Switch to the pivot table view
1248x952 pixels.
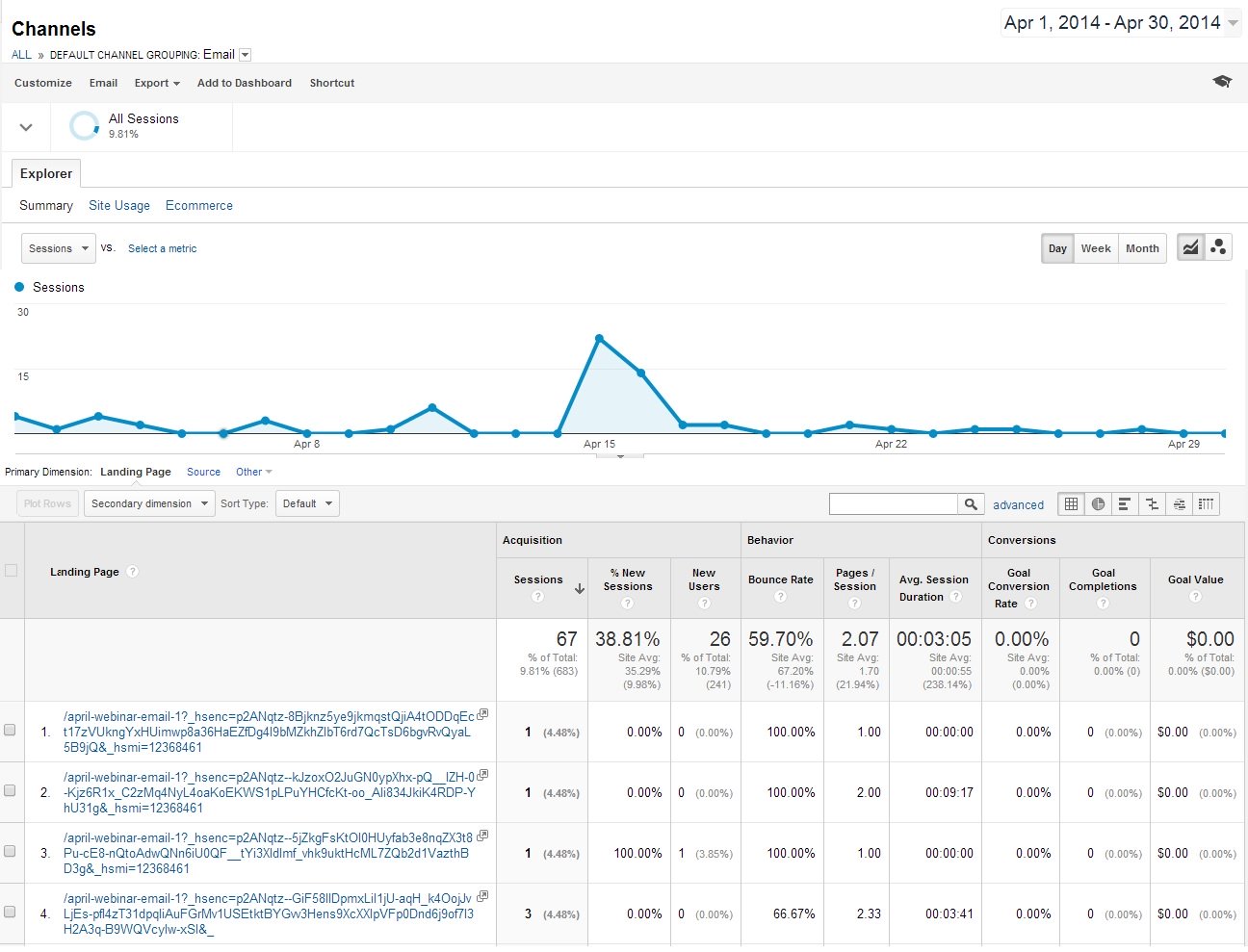click(1206, 503)
